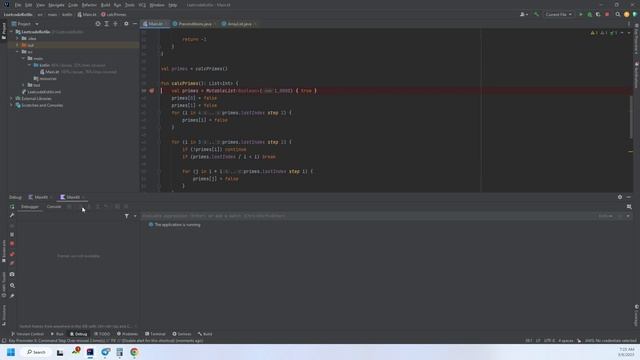Expand Scratches and Consoles node

[x=11, y=105]
